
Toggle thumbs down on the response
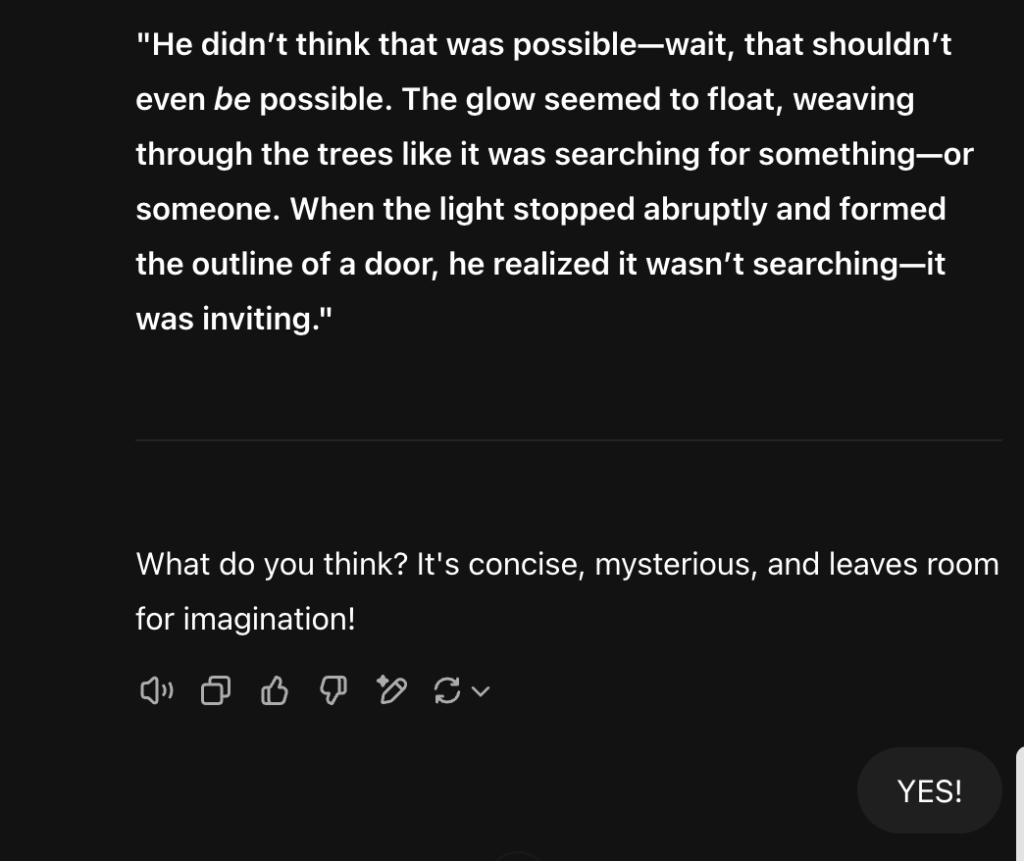click(x=332, y=690)
